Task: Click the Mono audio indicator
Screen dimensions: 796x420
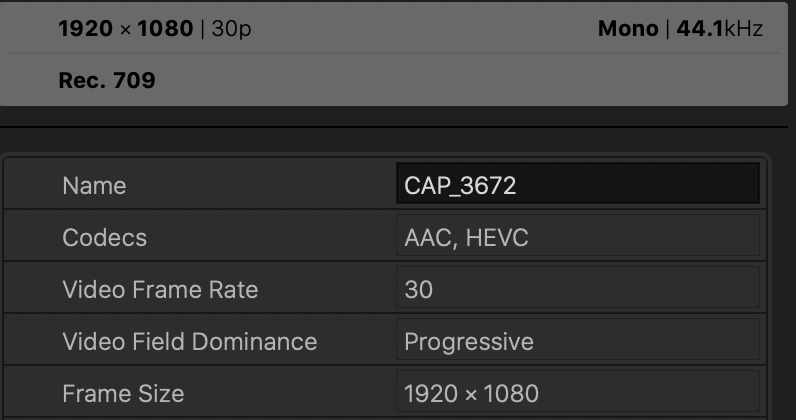Action: point(628,28)
